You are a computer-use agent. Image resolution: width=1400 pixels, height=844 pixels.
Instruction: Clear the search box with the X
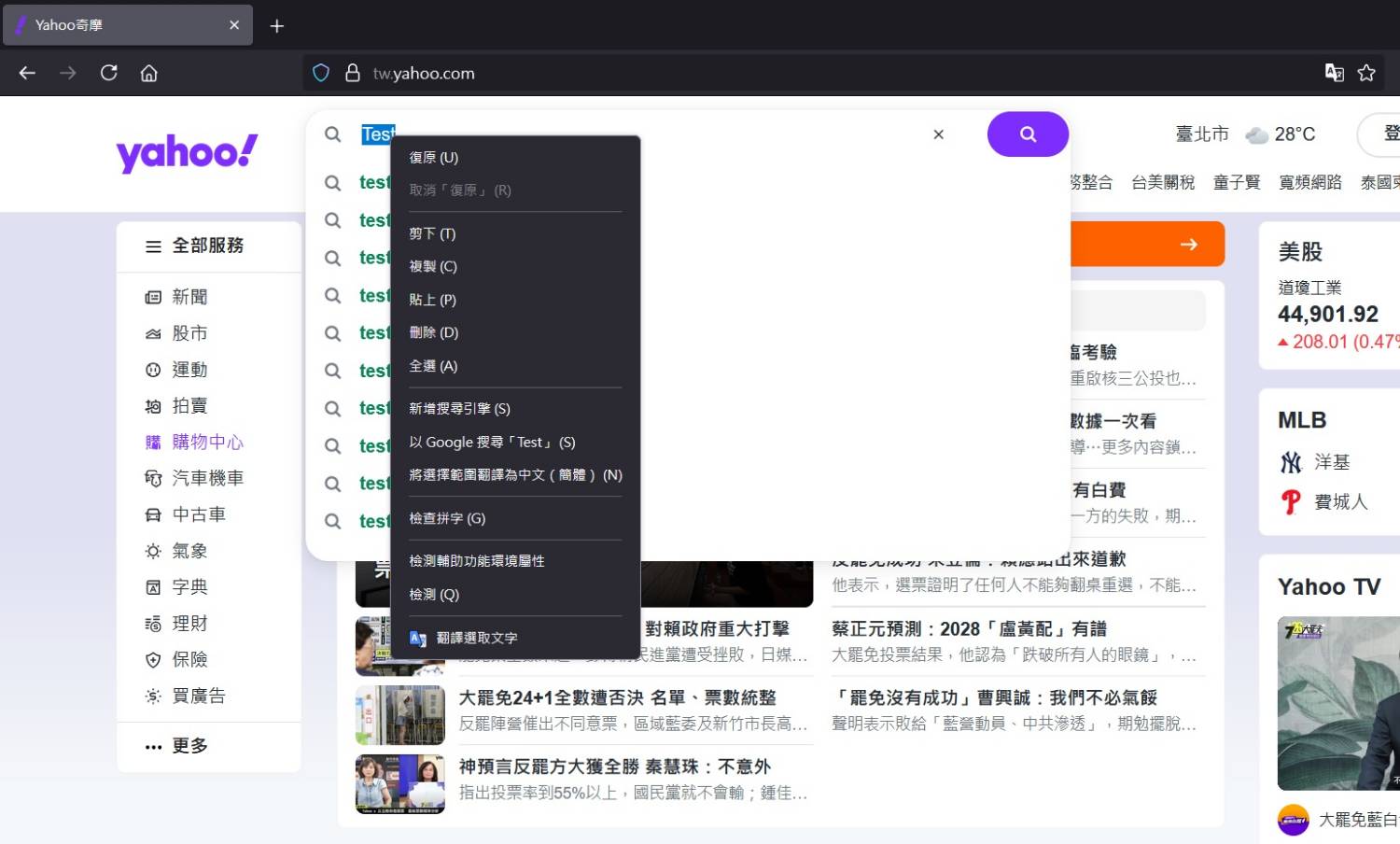click(x=939, y=134)
